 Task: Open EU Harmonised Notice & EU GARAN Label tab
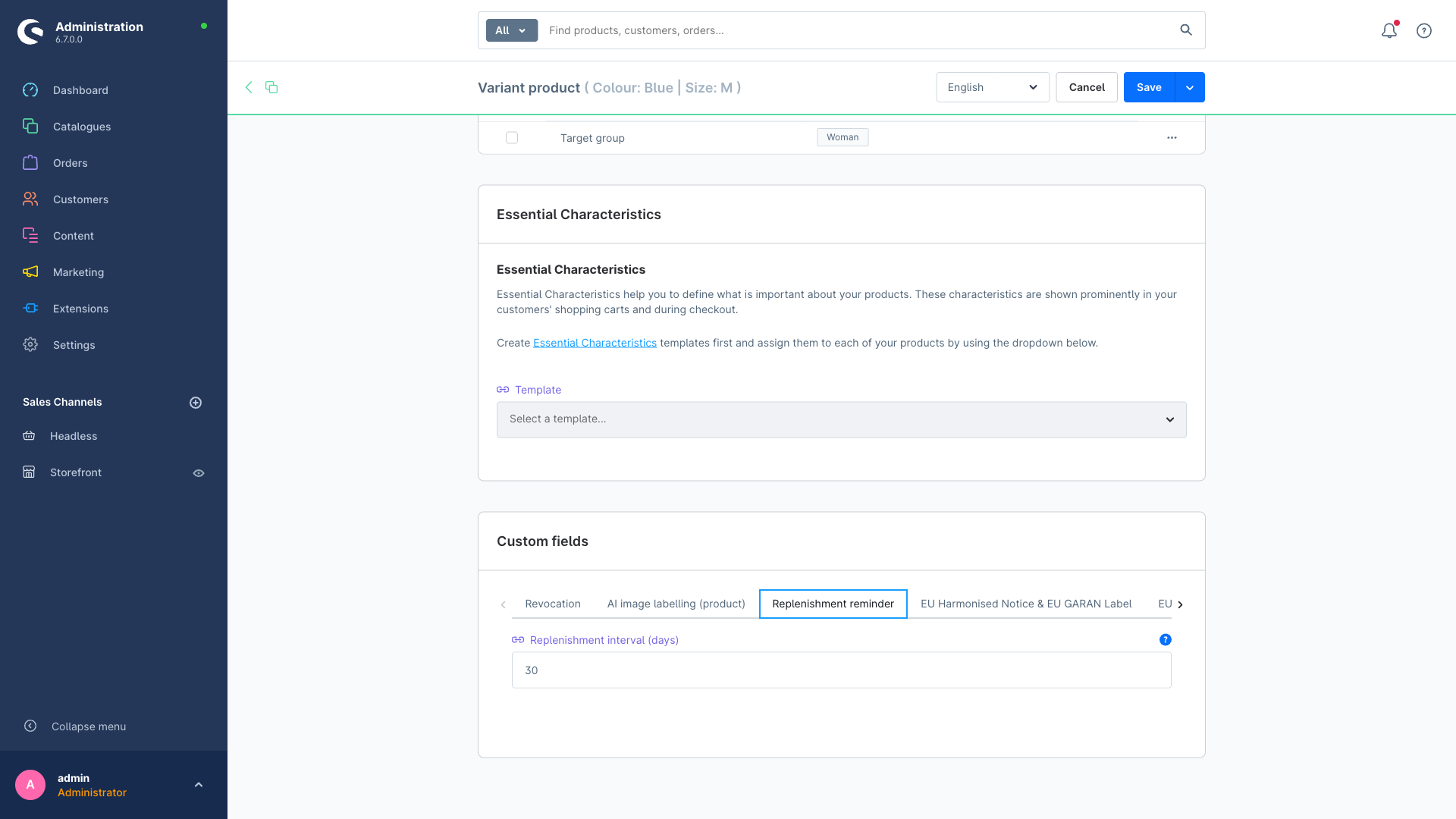click(x=1026, y=604)
